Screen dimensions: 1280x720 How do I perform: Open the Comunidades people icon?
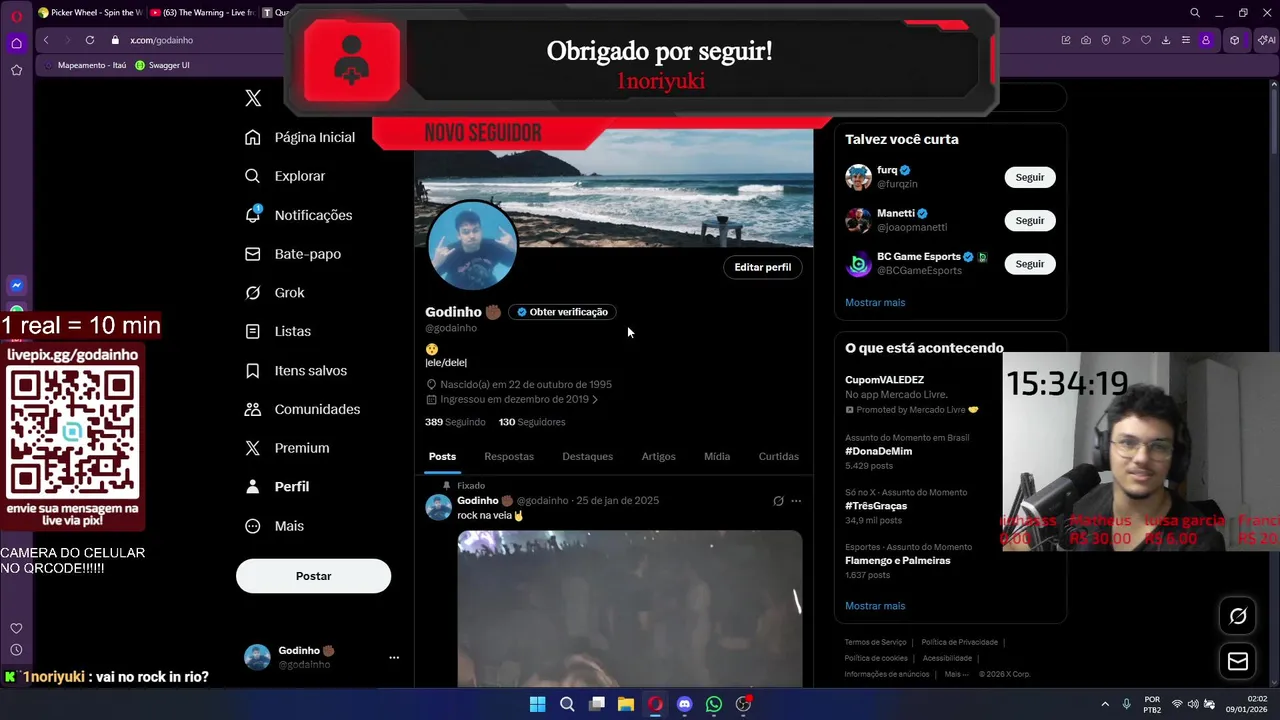pyautogui.click(x=253, y=409)
